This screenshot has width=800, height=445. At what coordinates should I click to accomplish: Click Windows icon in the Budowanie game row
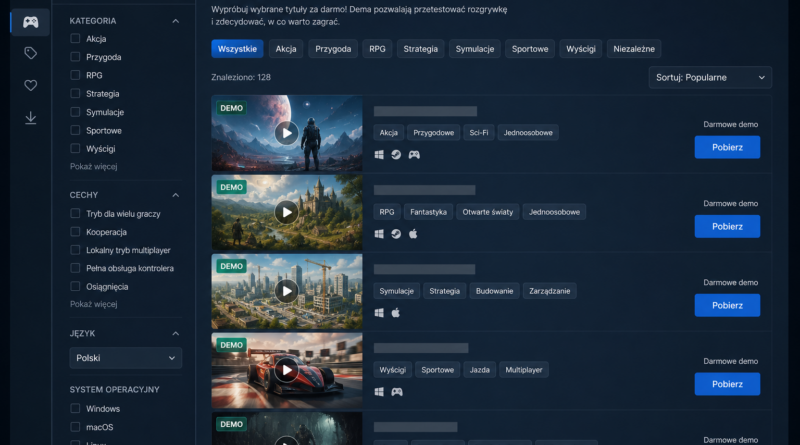[379, 313]
